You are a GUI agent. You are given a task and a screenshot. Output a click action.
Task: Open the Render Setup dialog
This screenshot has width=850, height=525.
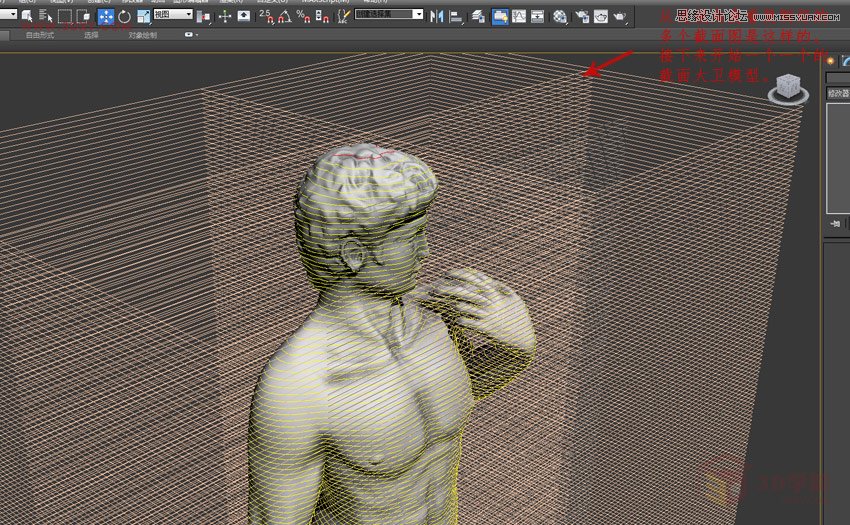point(583,17)
